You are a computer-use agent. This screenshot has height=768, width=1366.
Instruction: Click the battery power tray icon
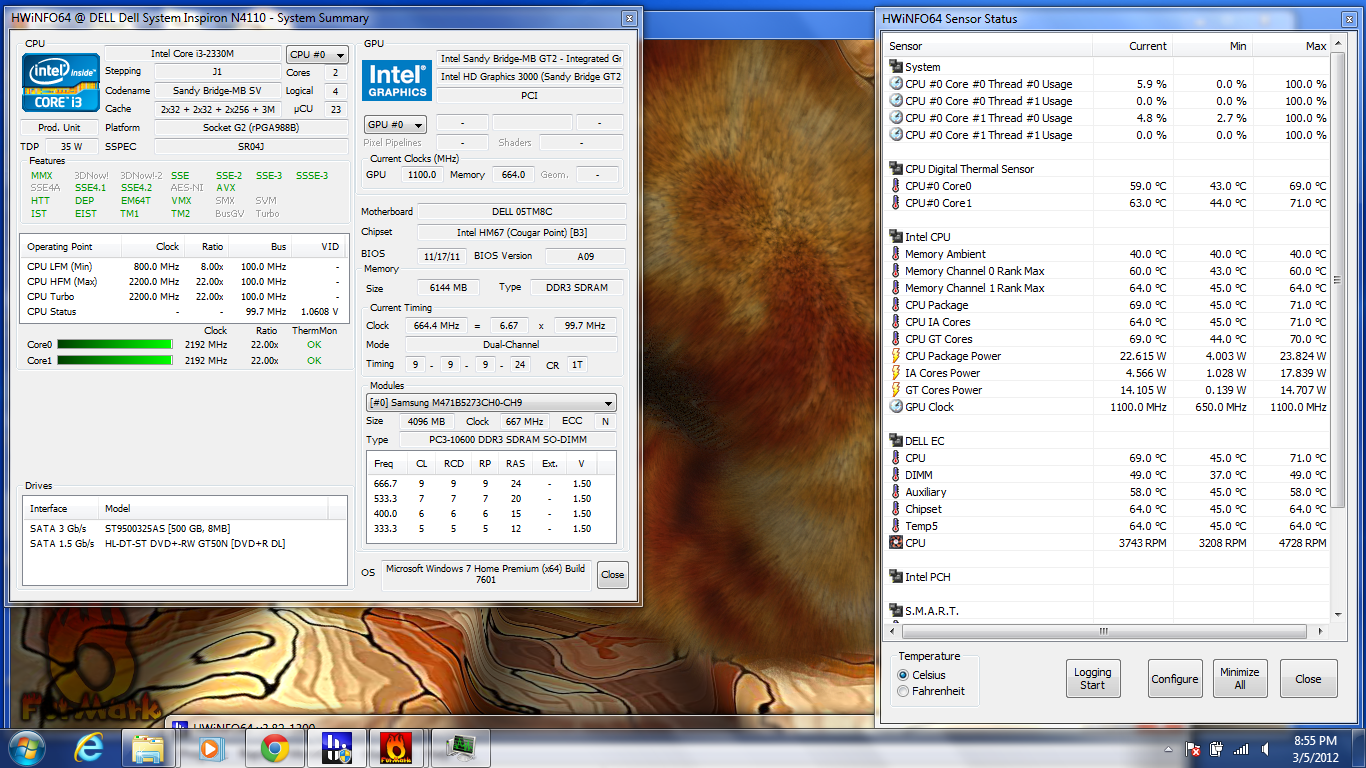(x=1217, y=748)
